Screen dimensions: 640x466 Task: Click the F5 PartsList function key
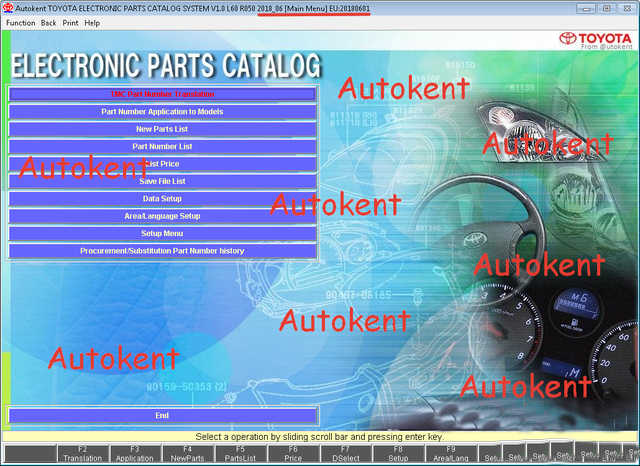click(240, 454)
